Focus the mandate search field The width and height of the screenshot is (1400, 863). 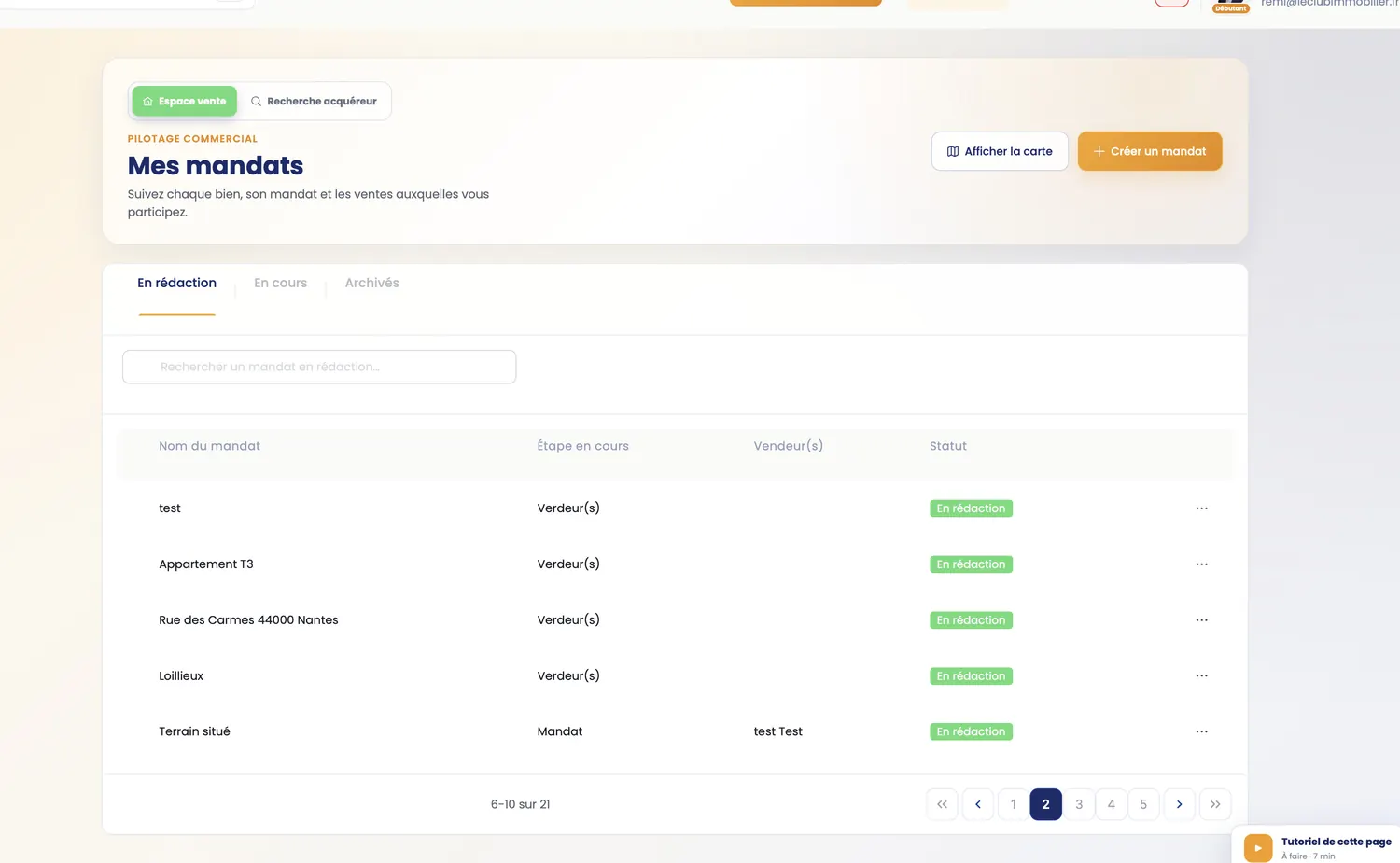(319, 367)
